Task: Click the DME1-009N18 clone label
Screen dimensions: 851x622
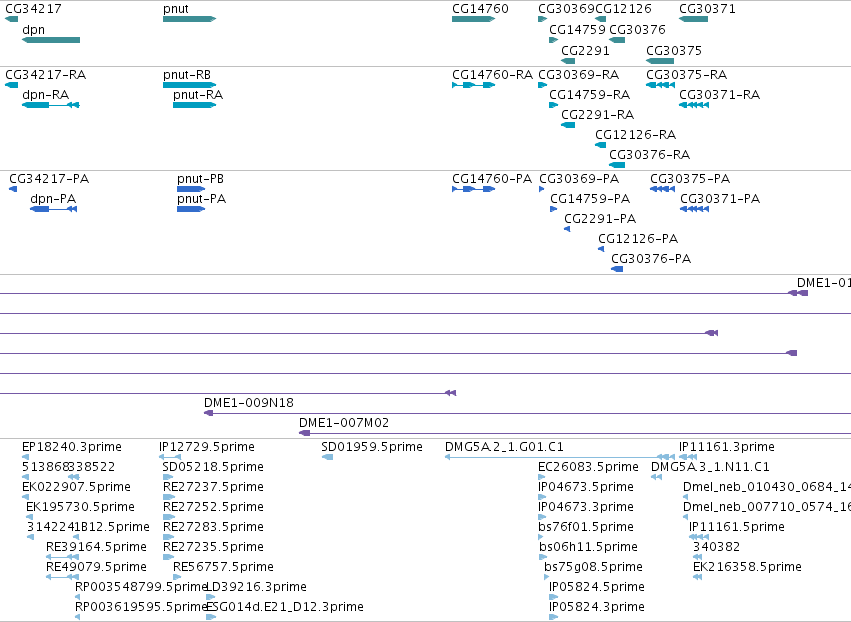Action: [249, 403]
